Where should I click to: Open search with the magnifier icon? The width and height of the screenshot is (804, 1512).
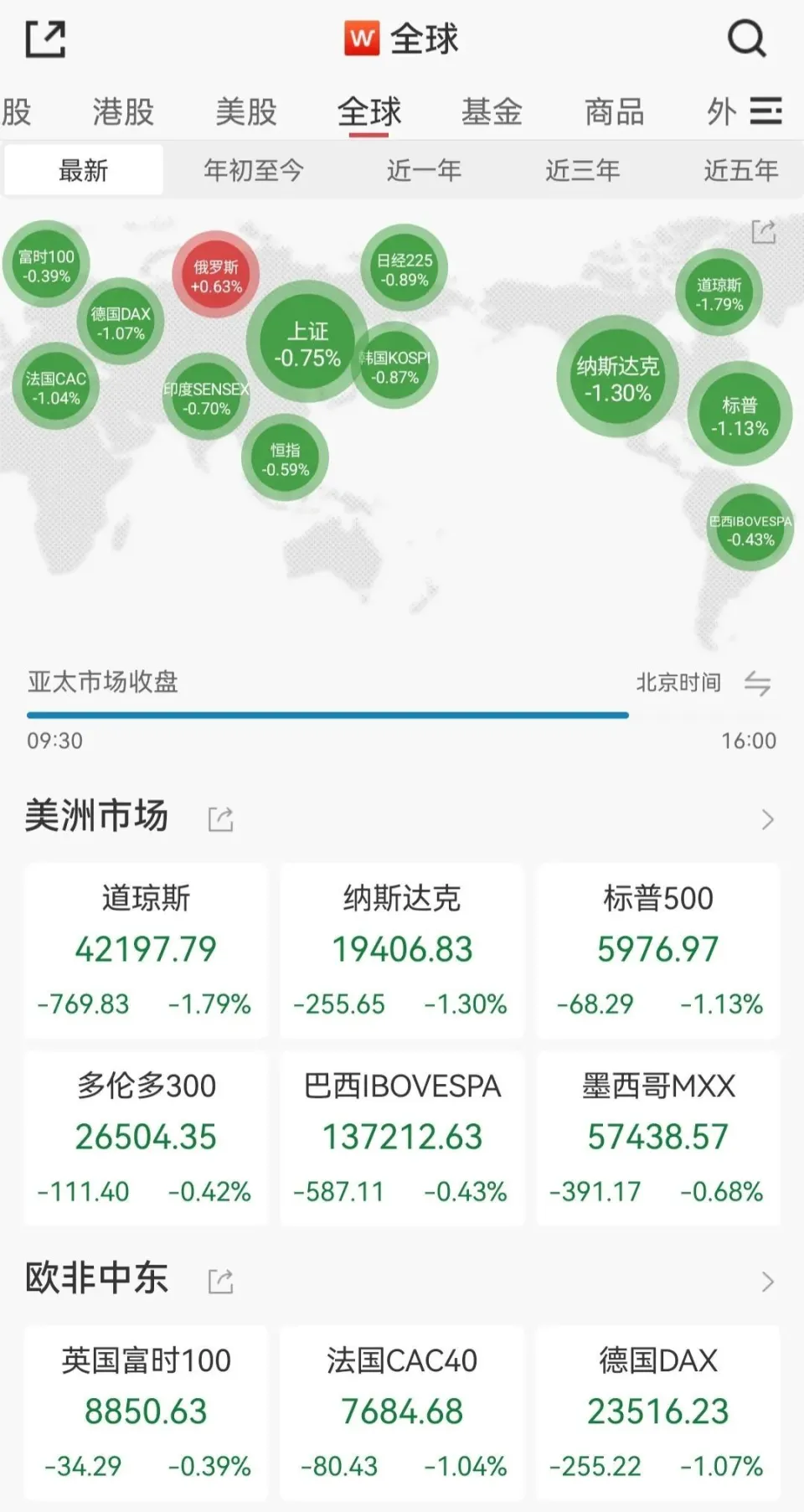(746, 39)
